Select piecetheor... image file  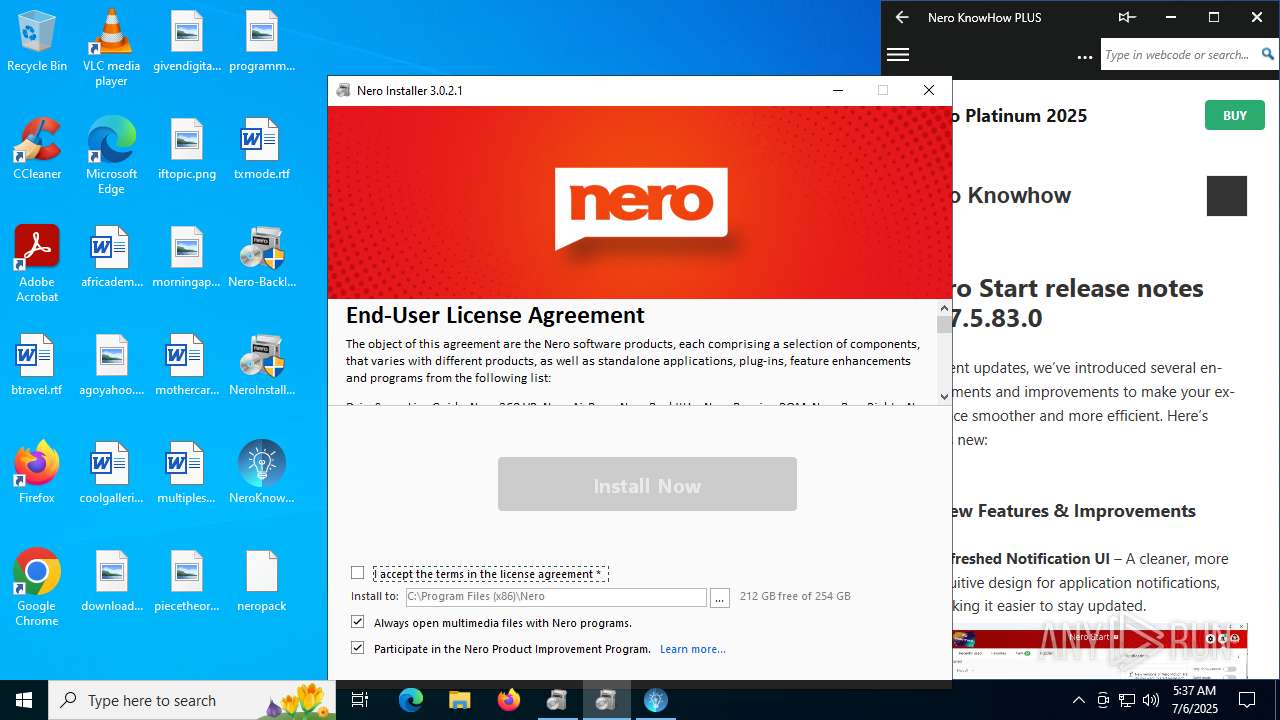click(x=187, y=581)
